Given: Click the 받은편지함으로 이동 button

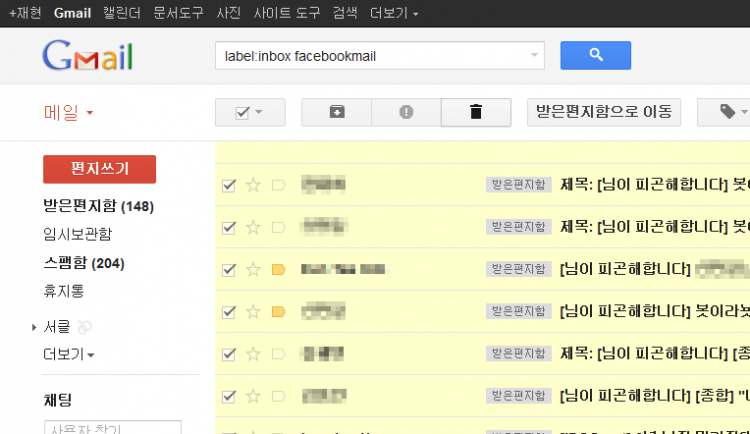Looking at the screenshot, I should (604, 112).
